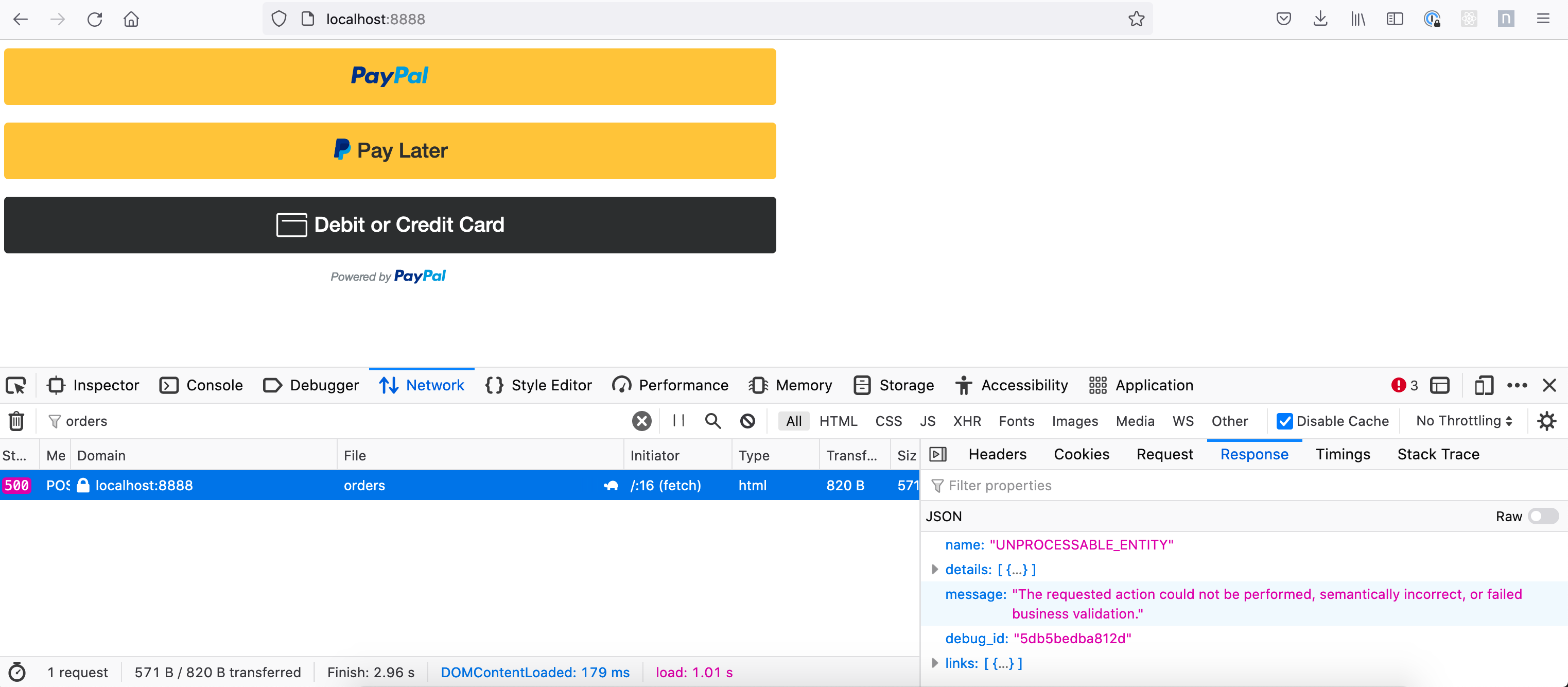Switch to the Inspector tab

[x=93, y=386]
